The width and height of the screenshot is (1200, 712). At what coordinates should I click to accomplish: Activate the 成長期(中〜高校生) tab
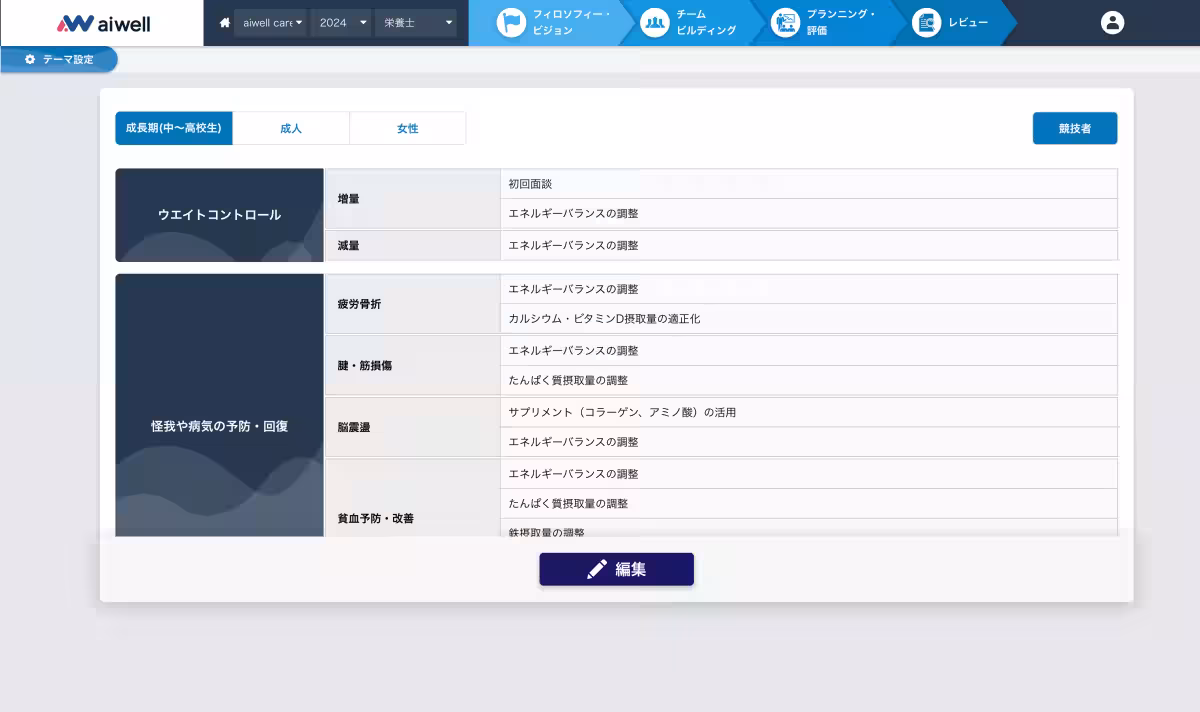click(174, 128)
